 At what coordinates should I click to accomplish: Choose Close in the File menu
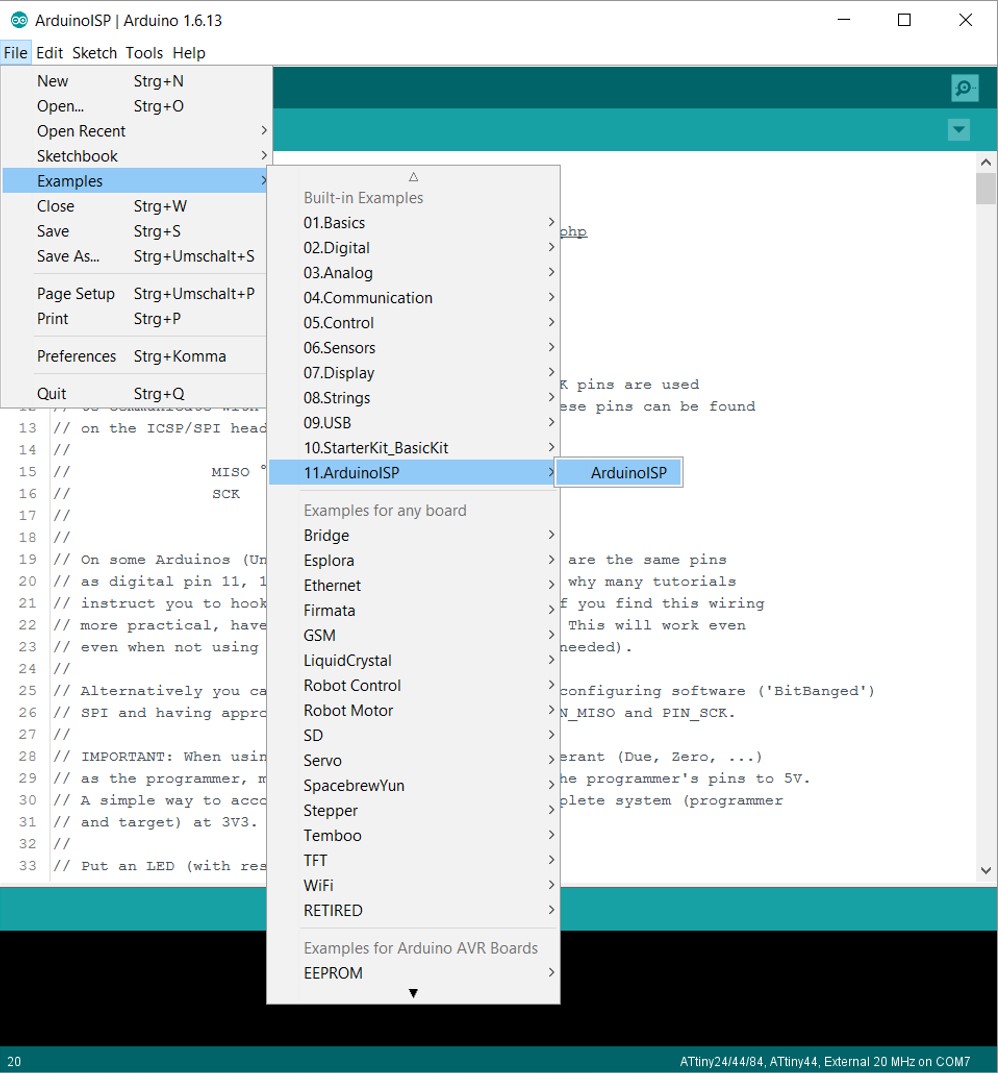pos(135,206)
